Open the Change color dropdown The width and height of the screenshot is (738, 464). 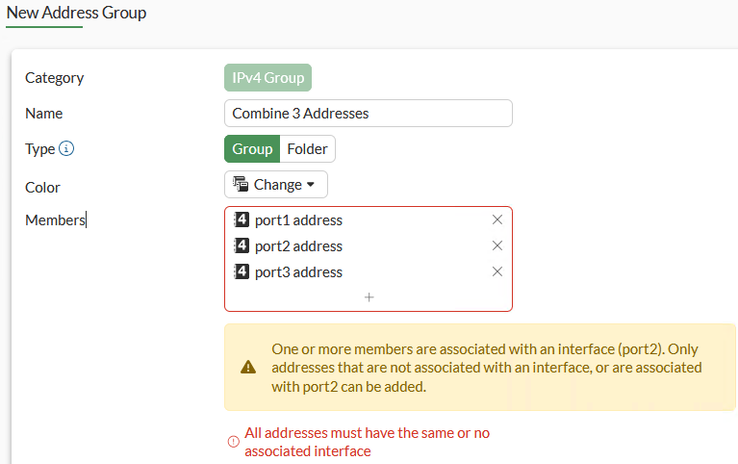coord(276,184)
